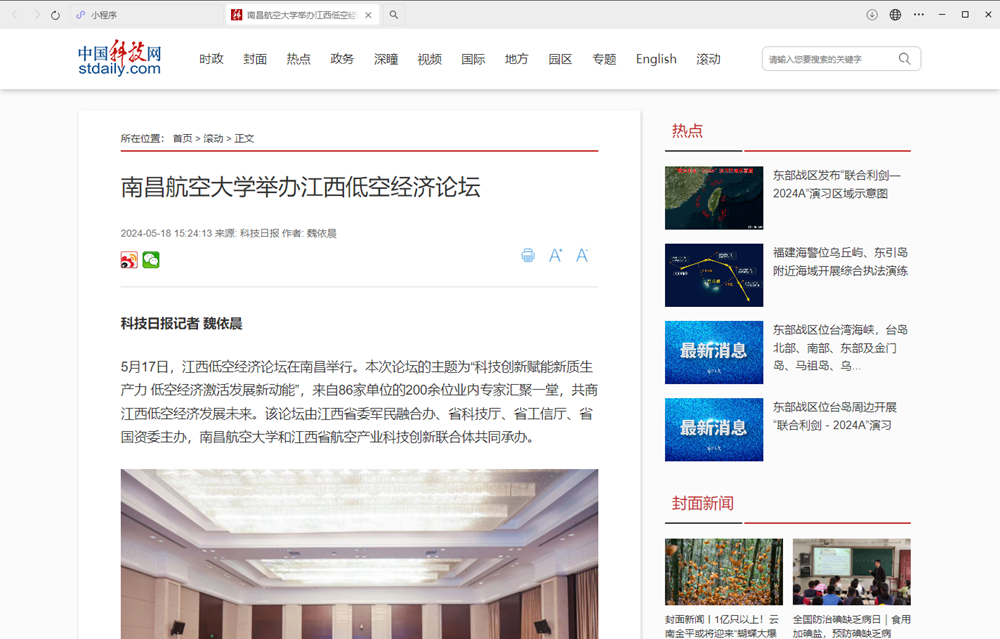Open 滚动 breadcrumb link
The width and height of the screenshot is (1000, 639).
[x=214, y=137]
